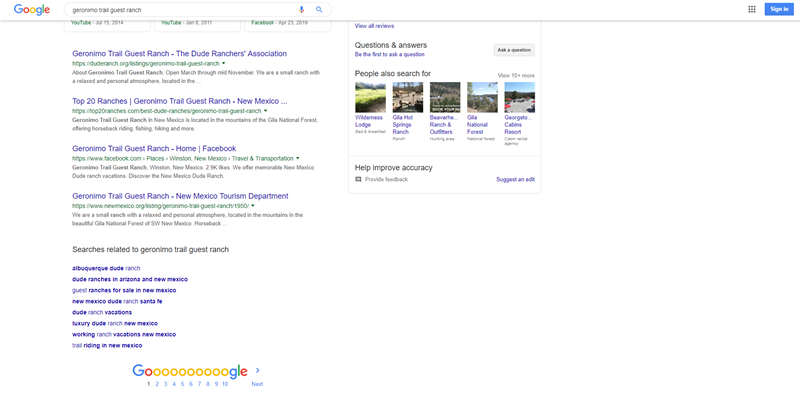Open Top 20 Ranches result link
Image resolution: width=800 pixels, height=398 pixels.
pos(180,101)
